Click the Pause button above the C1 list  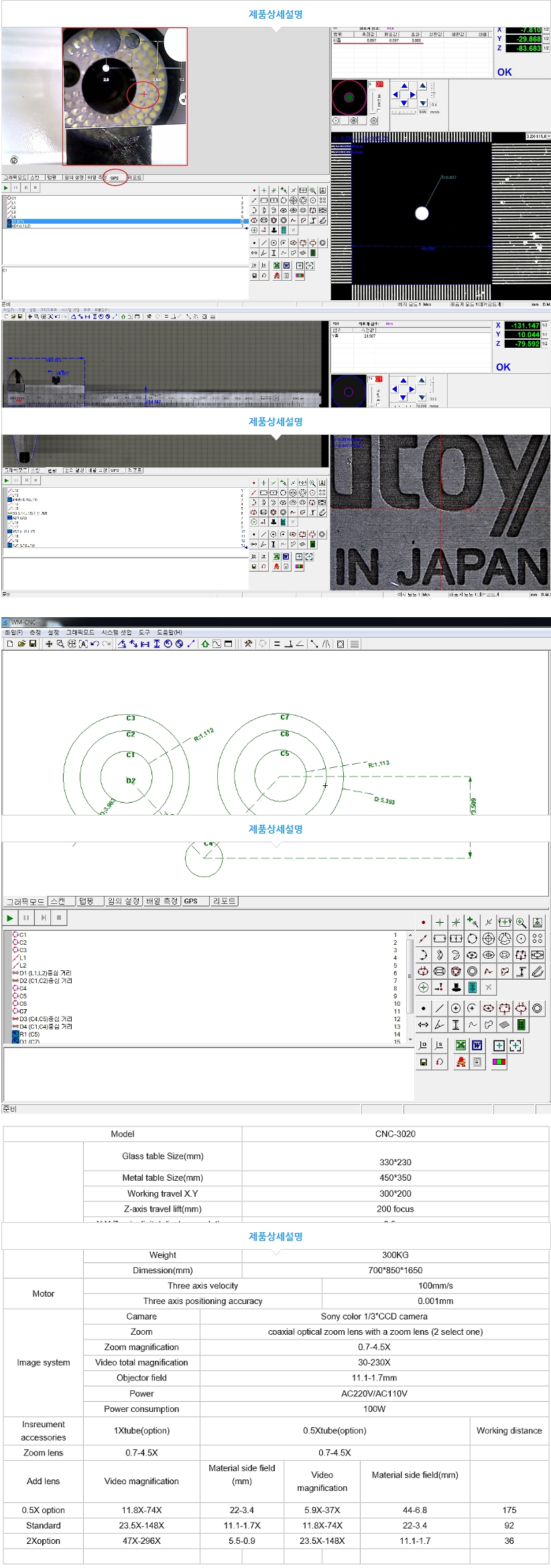(26, 917)
